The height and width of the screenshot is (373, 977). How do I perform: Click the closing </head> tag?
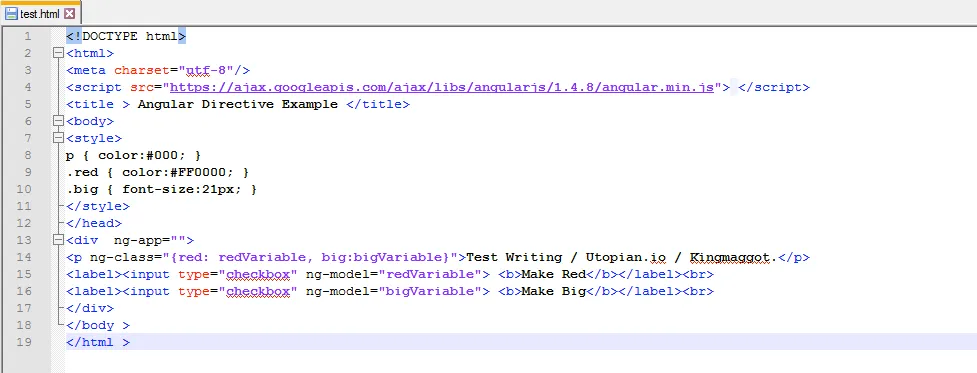tap(93, 223)
